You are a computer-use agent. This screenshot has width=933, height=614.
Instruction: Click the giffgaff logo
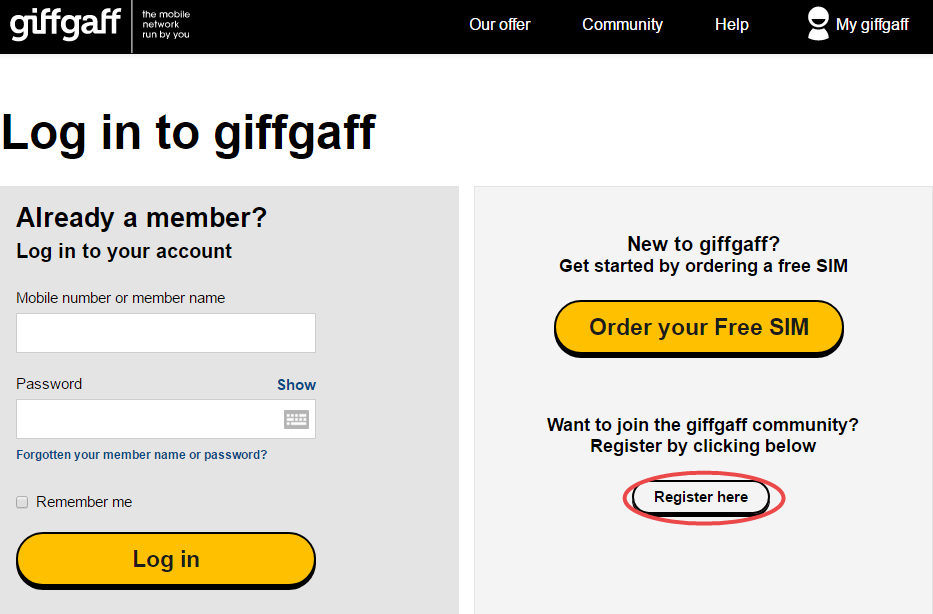(x=65, y=24)
